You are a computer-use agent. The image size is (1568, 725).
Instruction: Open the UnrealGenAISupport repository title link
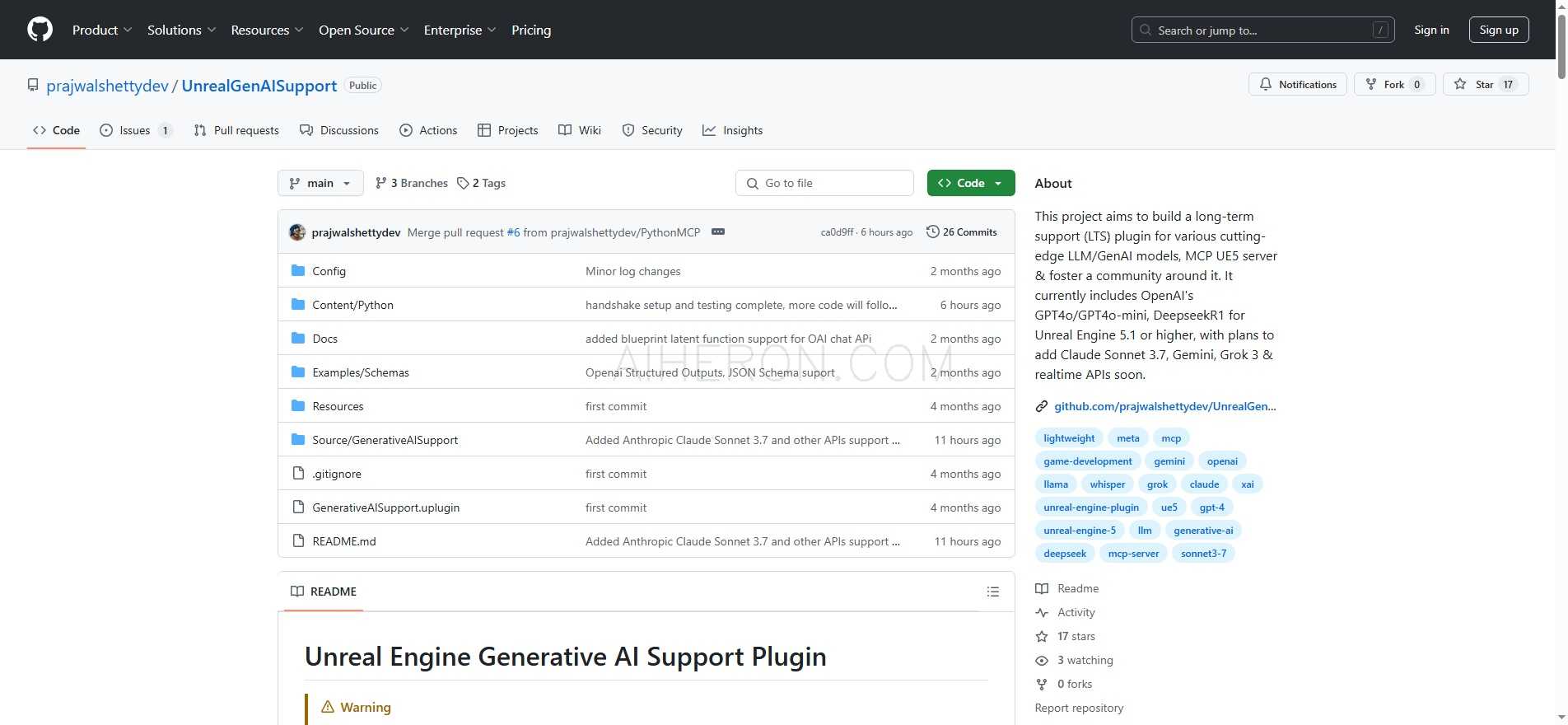259,86
